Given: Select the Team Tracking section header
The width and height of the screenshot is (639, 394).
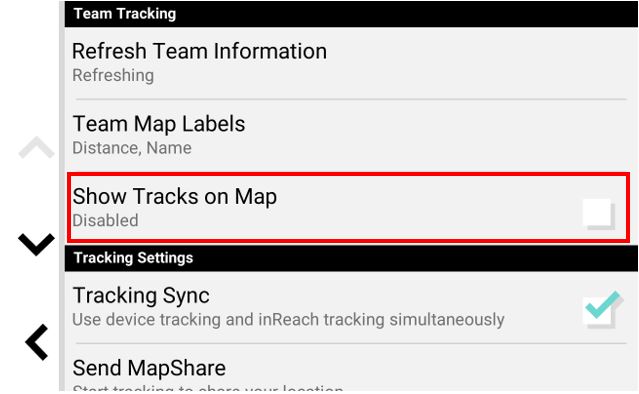Looking at the screenshot, I should tap(351, 14).
